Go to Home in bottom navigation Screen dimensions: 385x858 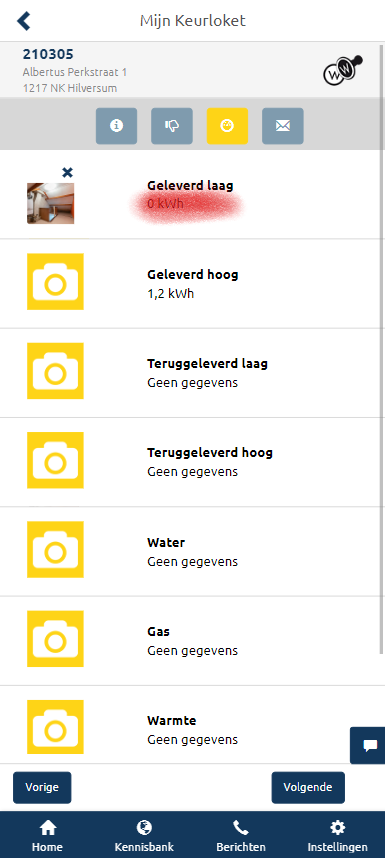coord(48,836)
